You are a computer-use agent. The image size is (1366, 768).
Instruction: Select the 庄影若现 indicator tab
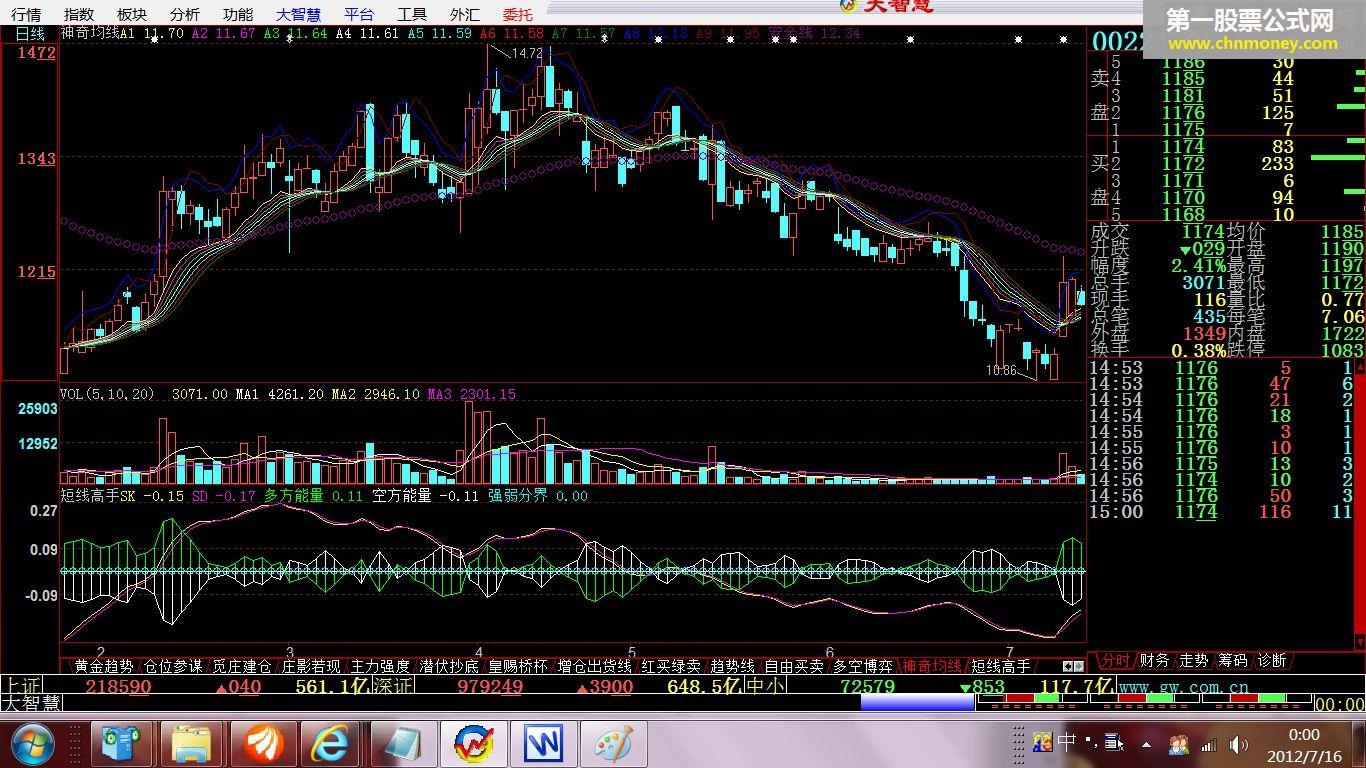click(310, 666)
